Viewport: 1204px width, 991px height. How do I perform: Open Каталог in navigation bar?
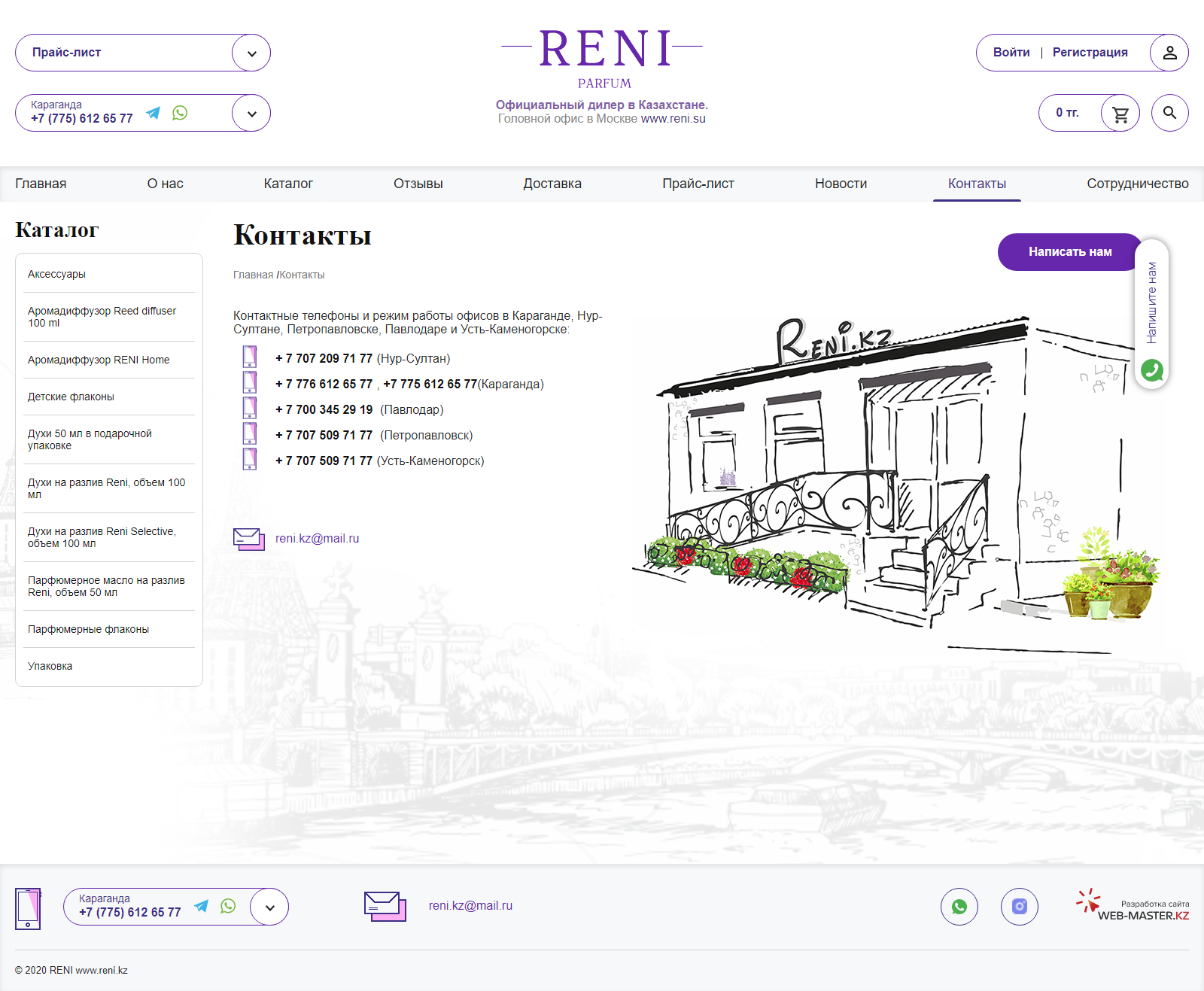coord(288,184)
